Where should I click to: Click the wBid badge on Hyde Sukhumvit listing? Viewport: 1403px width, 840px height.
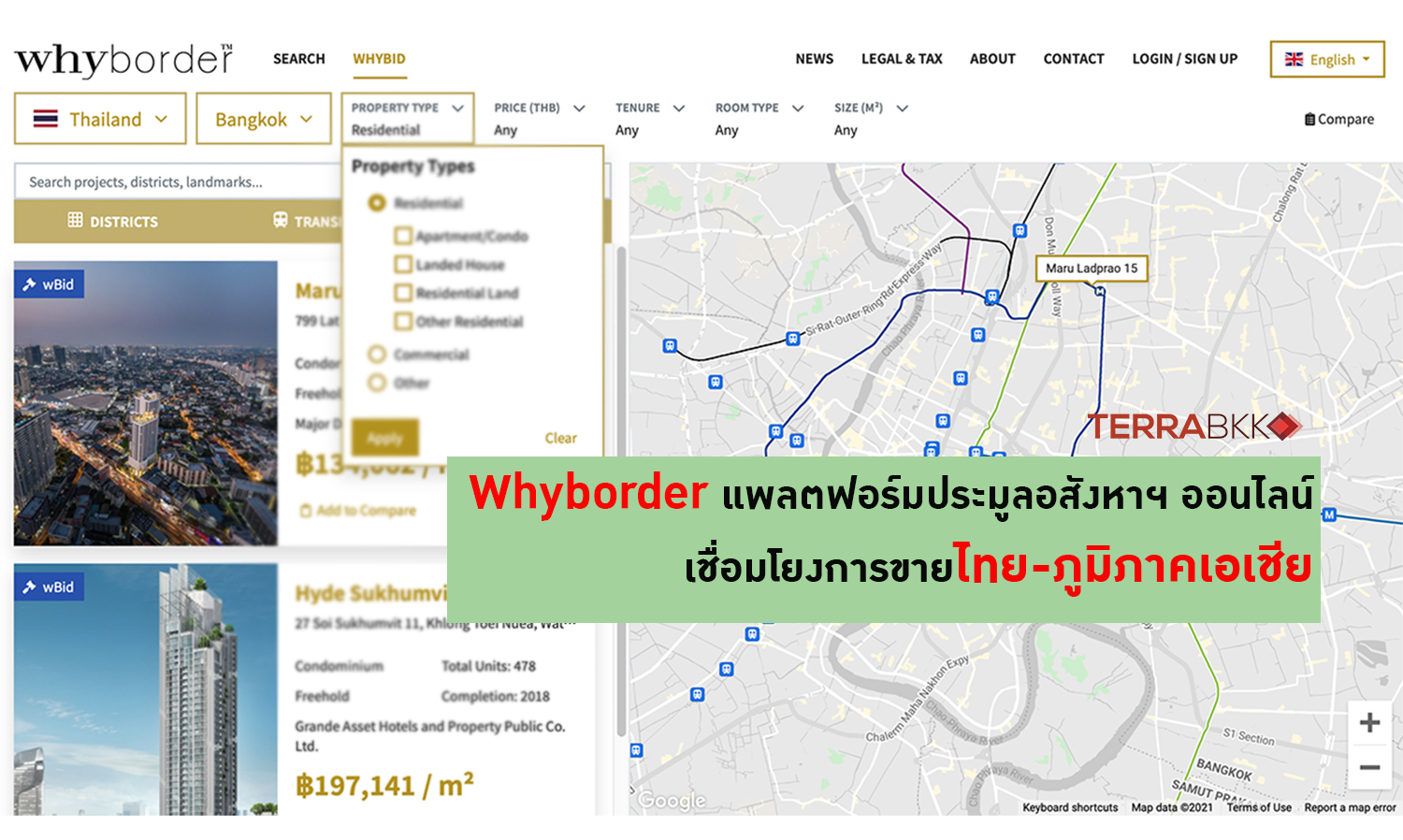[x=50, y=587]
